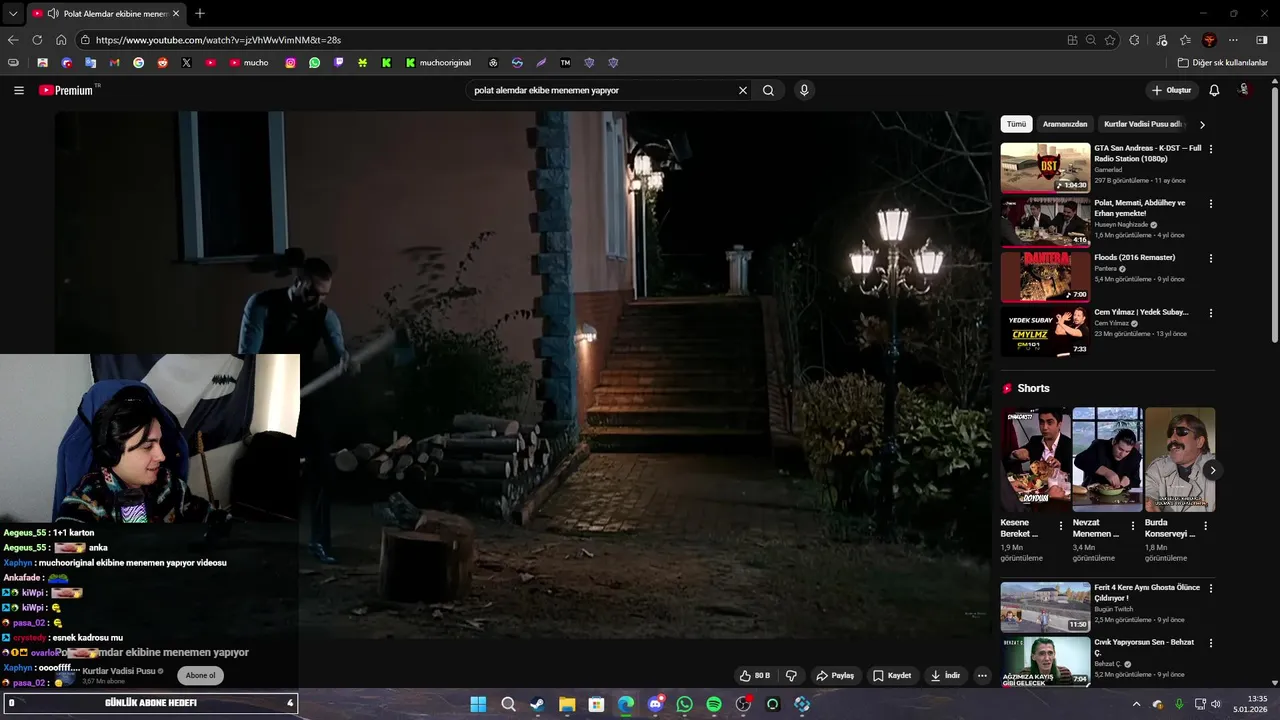Open the favorites list icon in the toolbar
Screen dimensions: 1280x720
coord(1185,40)
